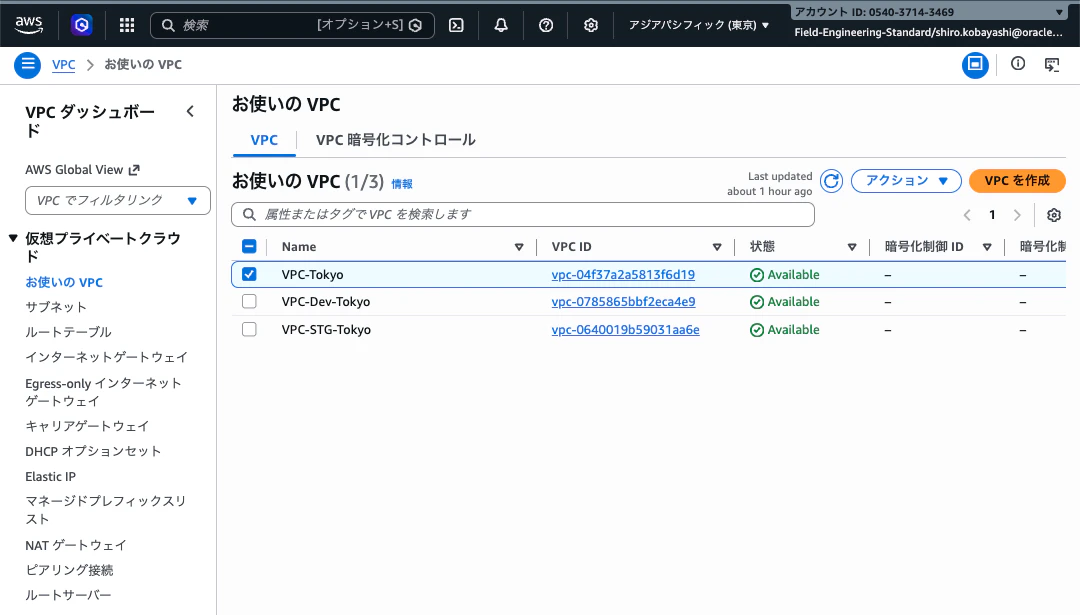This screenshot has height=615, width=1080.
Task: Open DHCP オプションセット in the sidebar
Action: (93, 451)
